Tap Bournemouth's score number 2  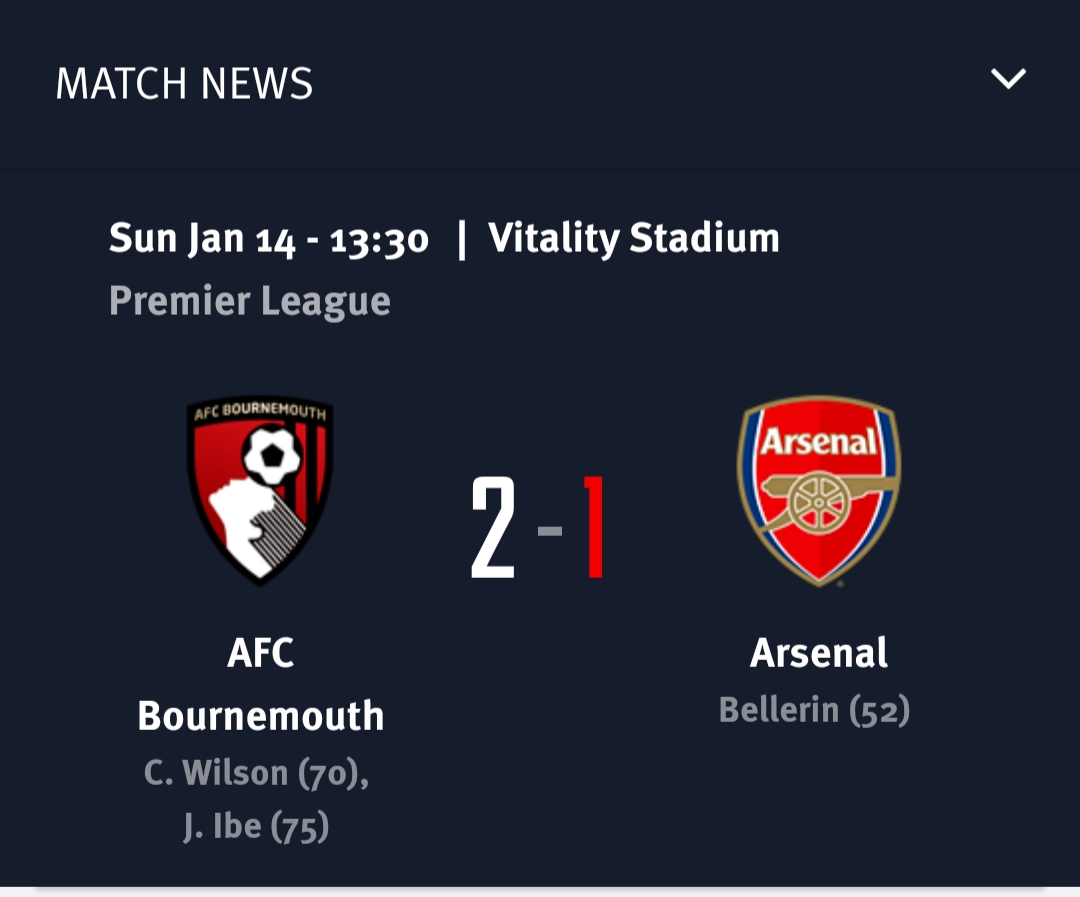tap(493, 527)
